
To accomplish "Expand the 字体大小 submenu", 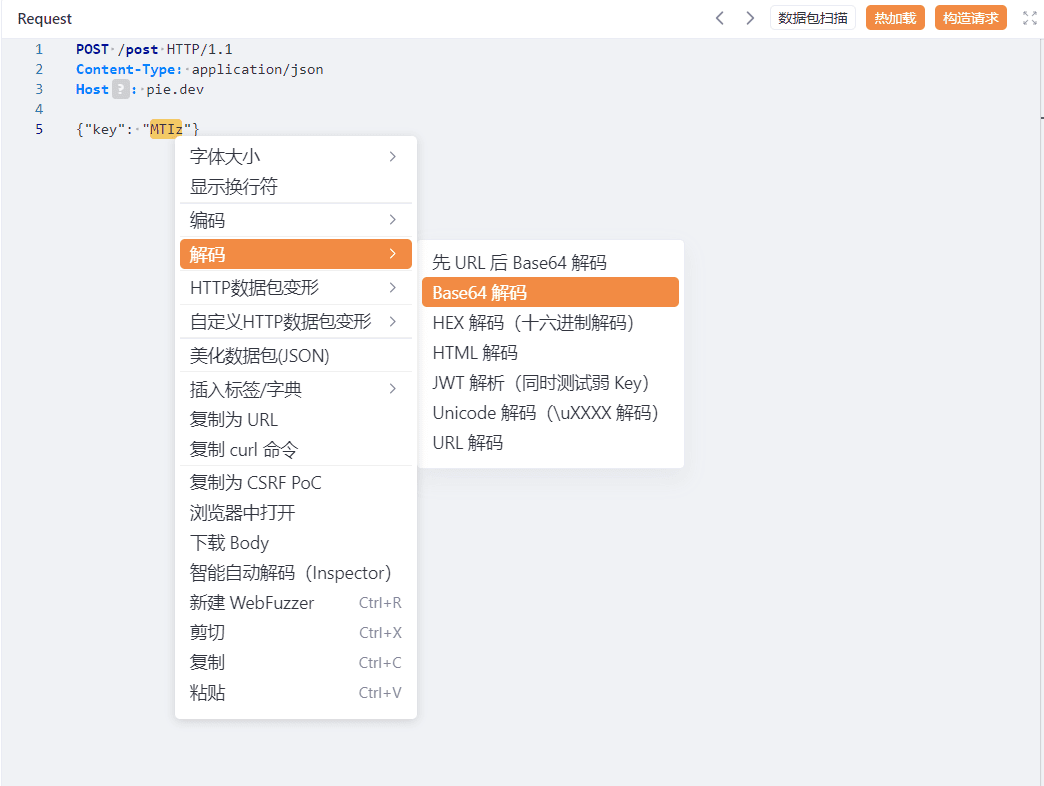I will pos(295,157).
